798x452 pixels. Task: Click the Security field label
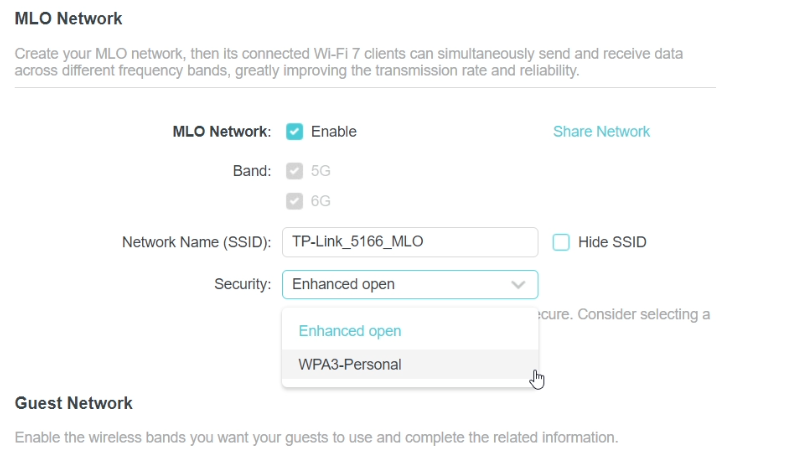pos(243,284)
